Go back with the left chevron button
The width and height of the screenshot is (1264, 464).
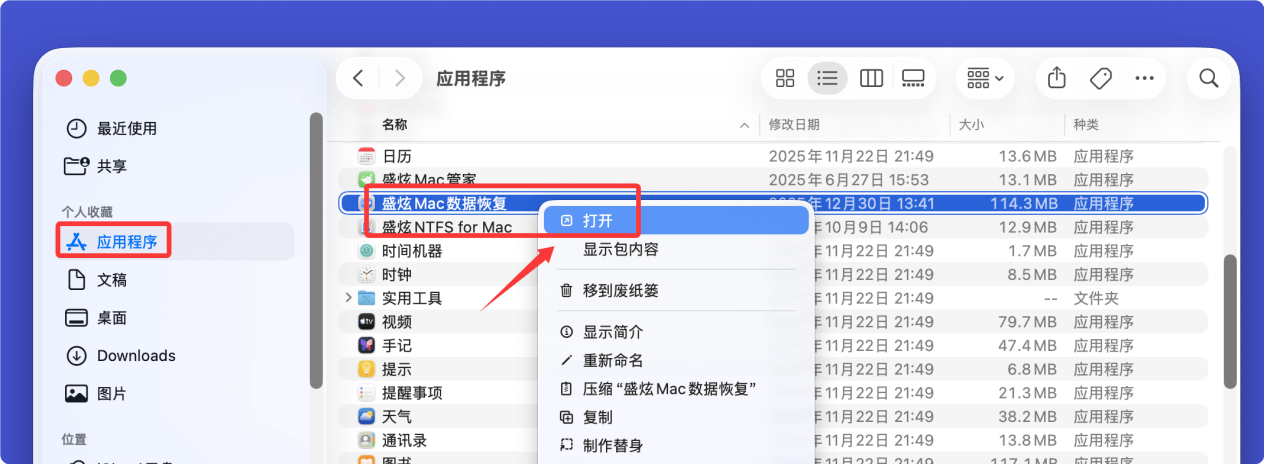pyautogui.click(x=359, y=78)
